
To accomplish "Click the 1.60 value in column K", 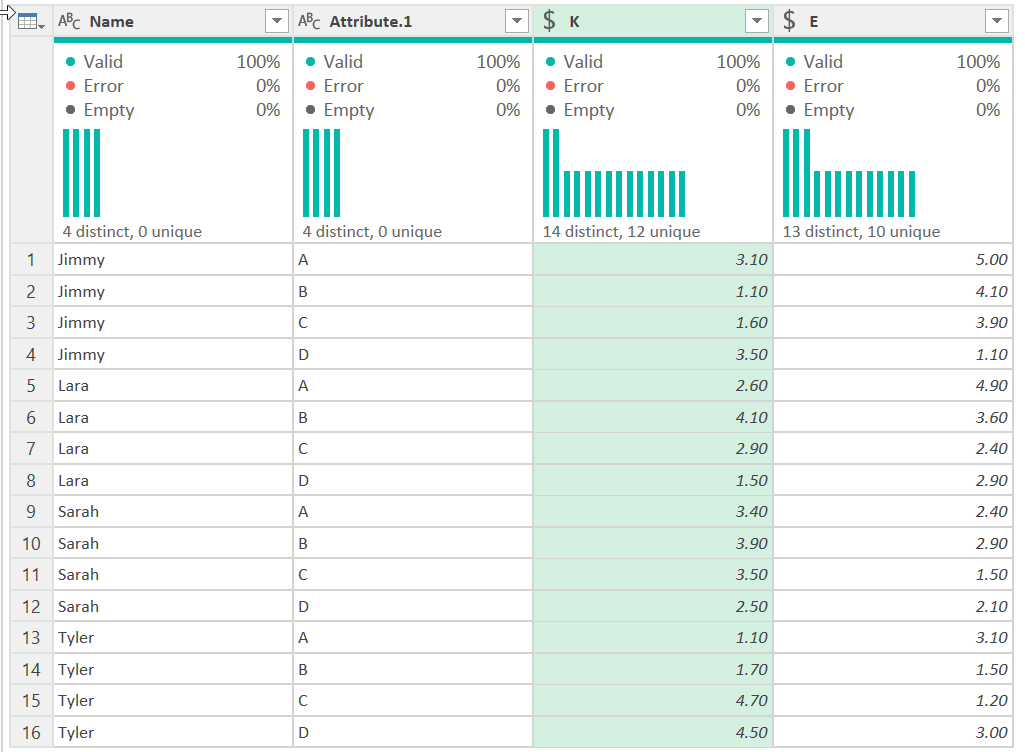I will [652, 322].
